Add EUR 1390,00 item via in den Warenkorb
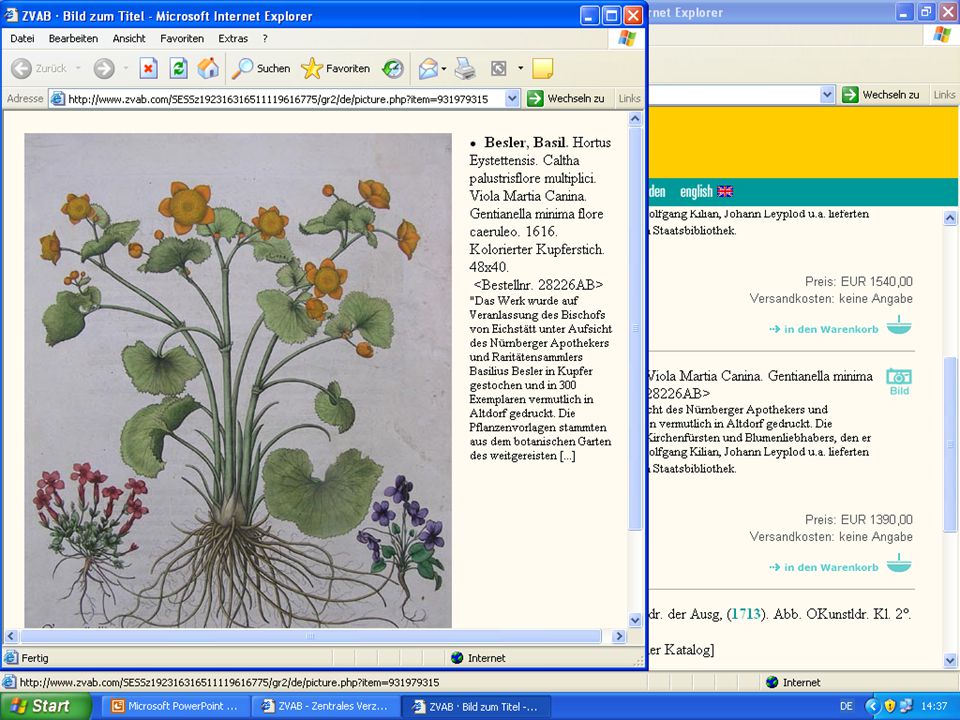Image resolution: width=960 pixels, height=720 pixels. coord(824,568)
